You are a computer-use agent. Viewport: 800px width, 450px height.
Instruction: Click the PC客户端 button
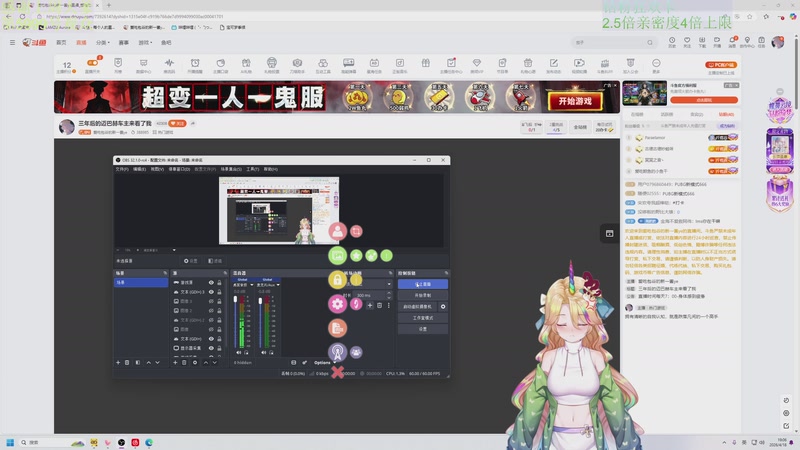721,65
